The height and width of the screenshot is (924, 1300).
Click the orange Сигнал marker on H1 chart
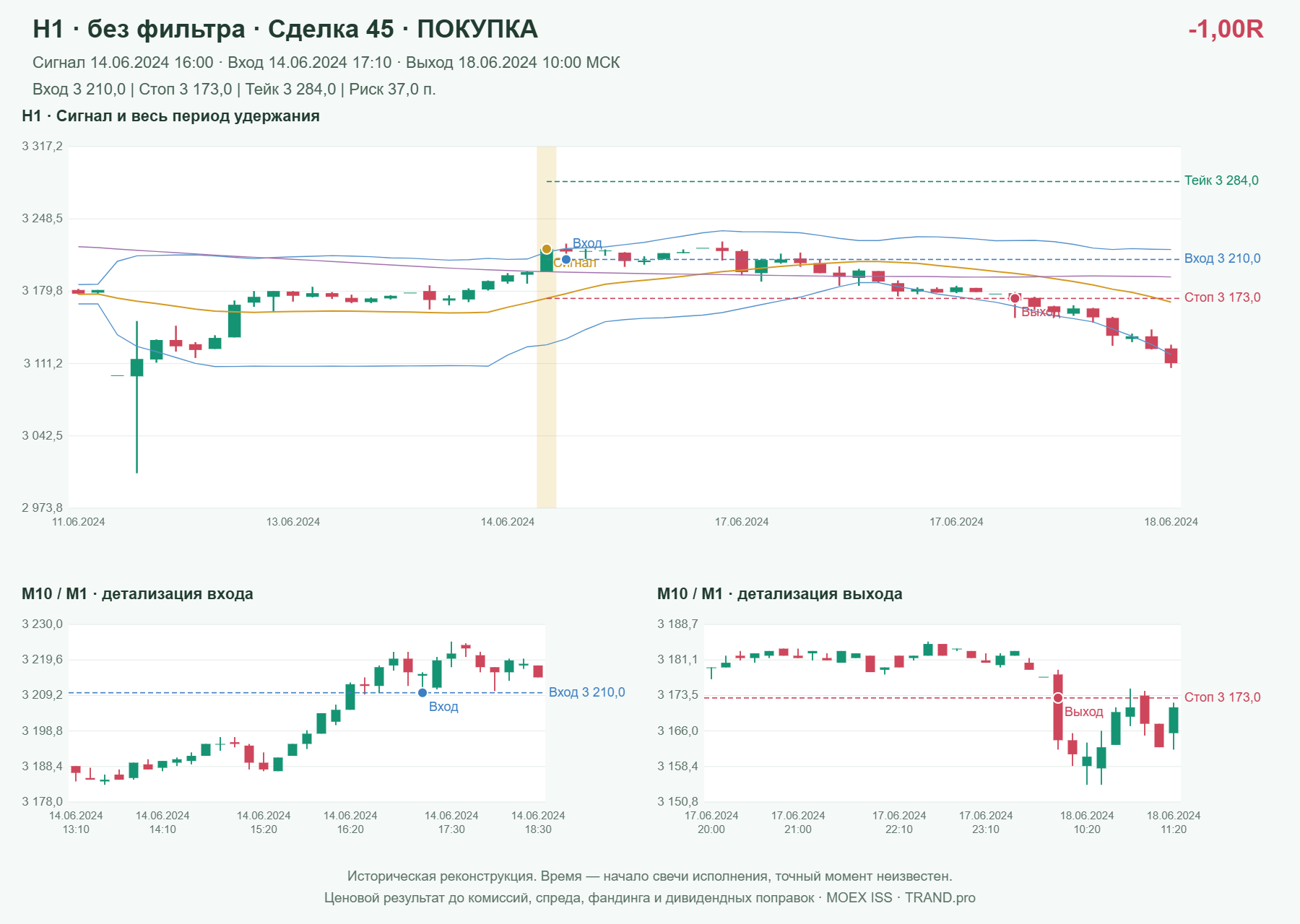pyautogui.click(x=547, y=249)
